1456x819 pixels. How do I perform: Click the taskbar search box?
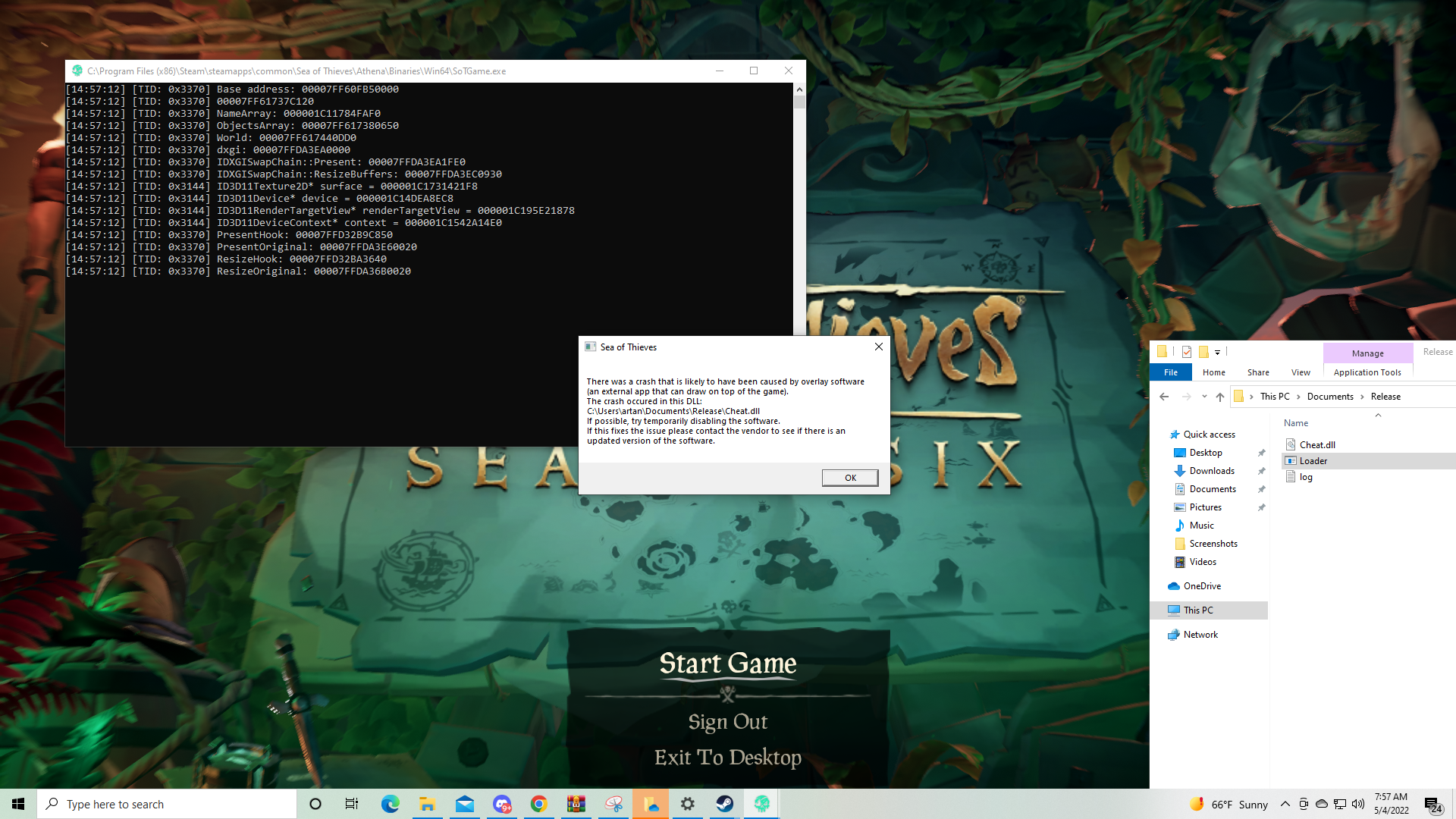(x=167, y=804)
